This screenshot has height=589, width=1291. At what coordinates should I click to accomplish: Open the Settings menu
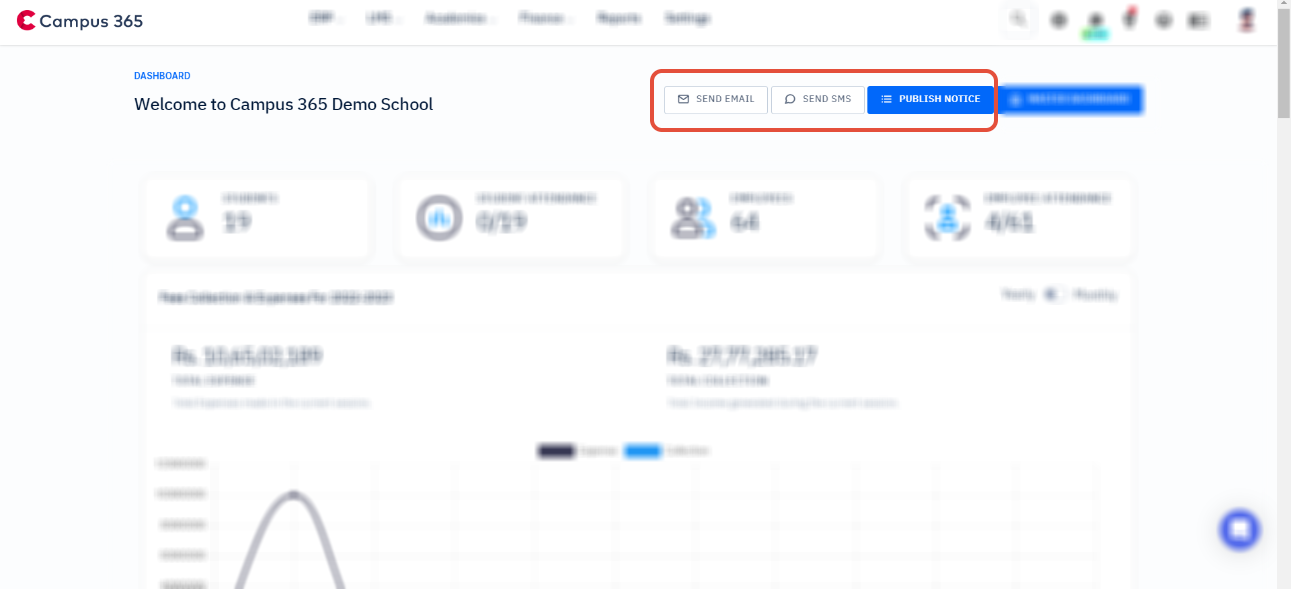pos(688,19)
